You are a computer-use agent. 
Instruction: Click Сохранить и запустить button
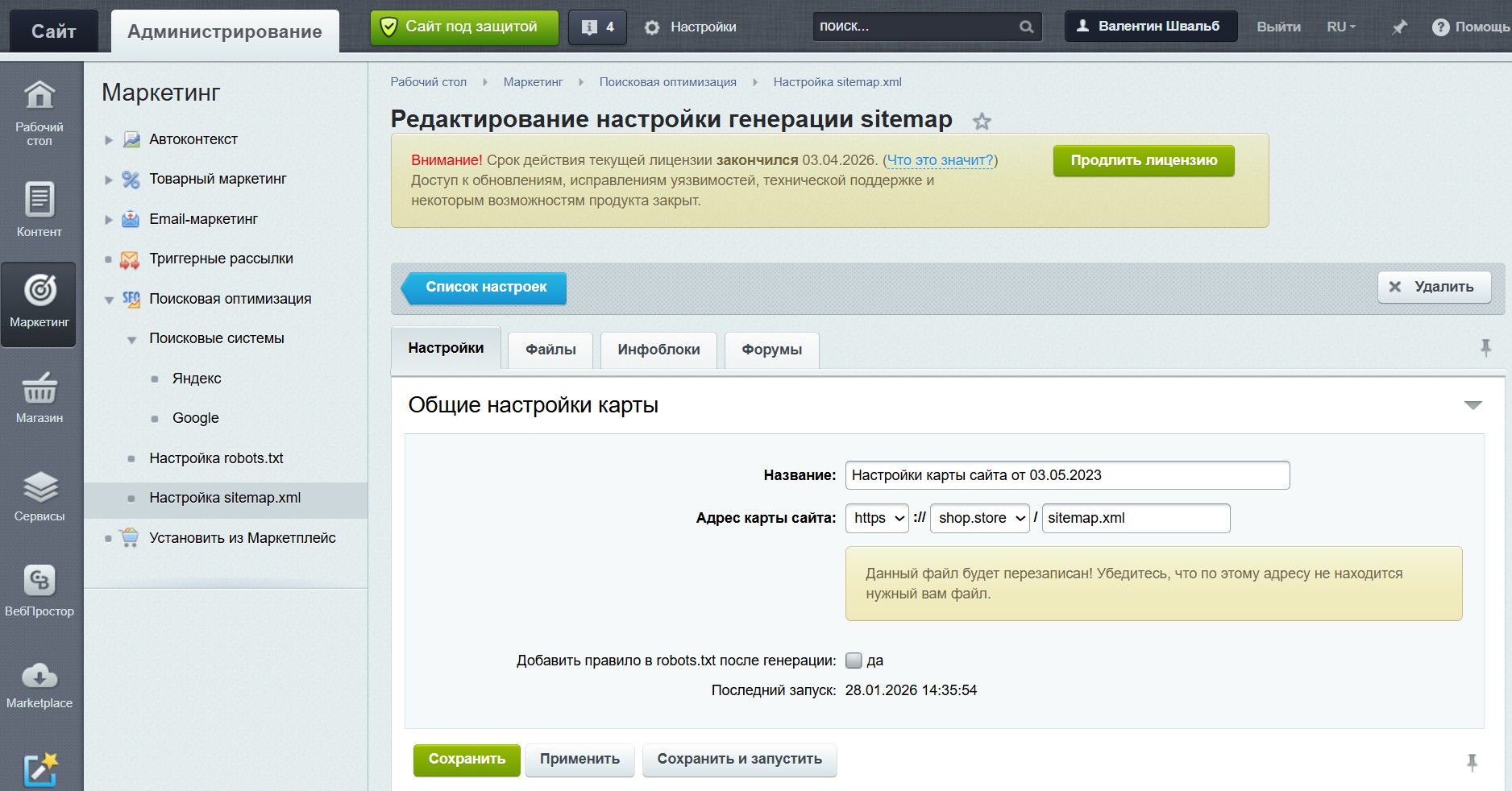coord(739,760)
